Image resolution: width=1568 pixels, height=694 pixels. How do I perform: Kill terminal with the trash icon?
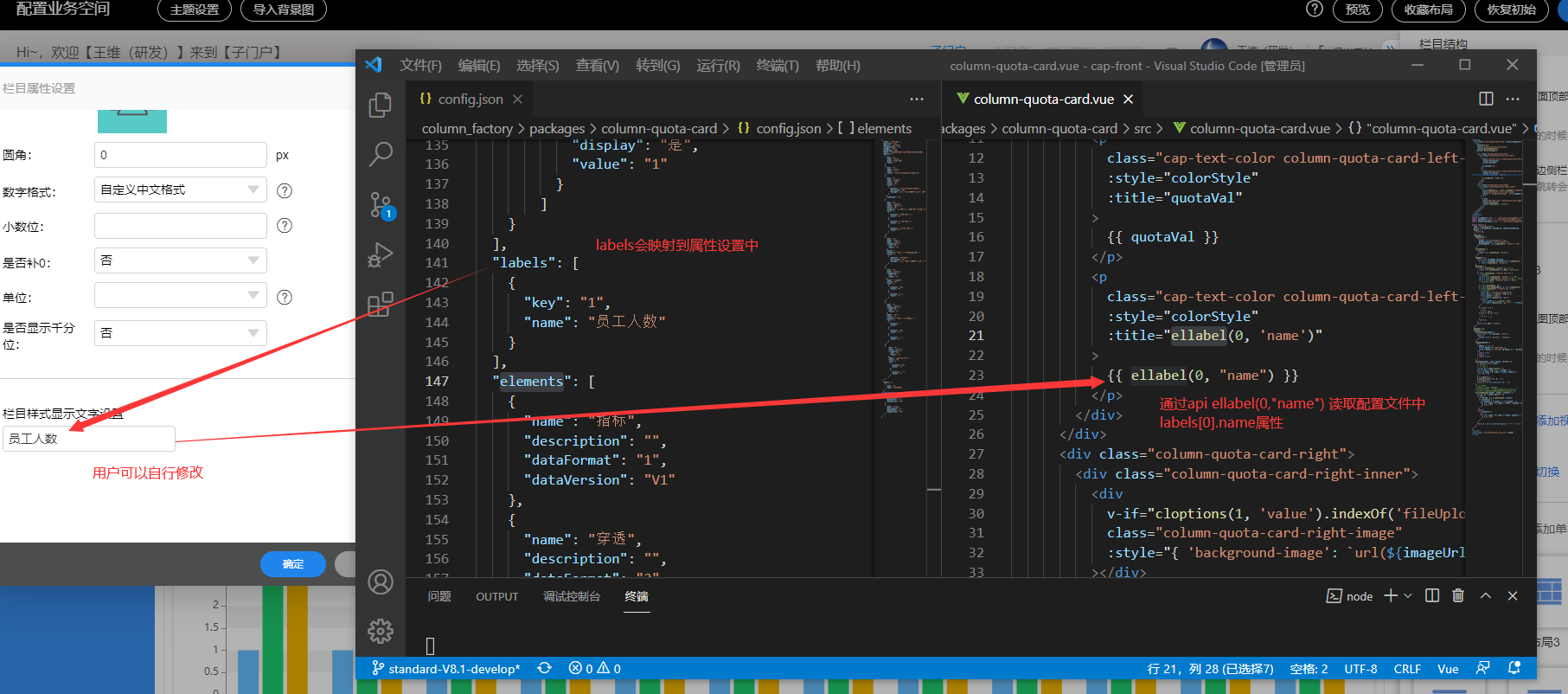[1458, 595]
